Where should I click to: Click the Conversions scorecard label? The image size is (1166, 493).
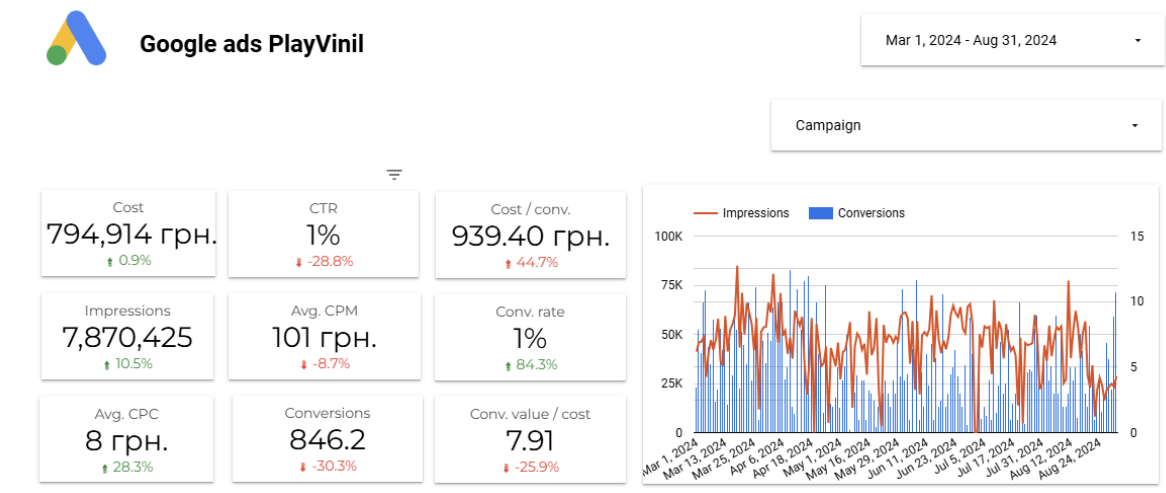327,413
